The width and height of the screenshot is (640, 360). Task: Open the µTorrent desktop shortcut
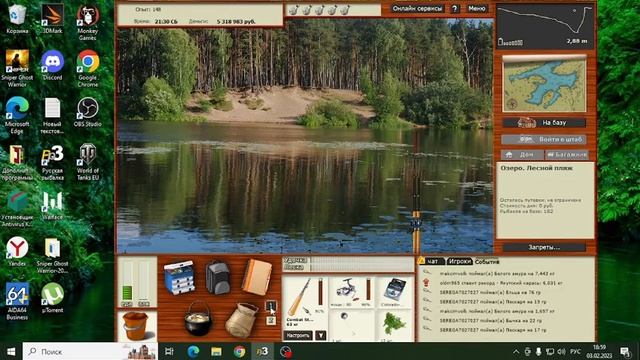(52, 298)
